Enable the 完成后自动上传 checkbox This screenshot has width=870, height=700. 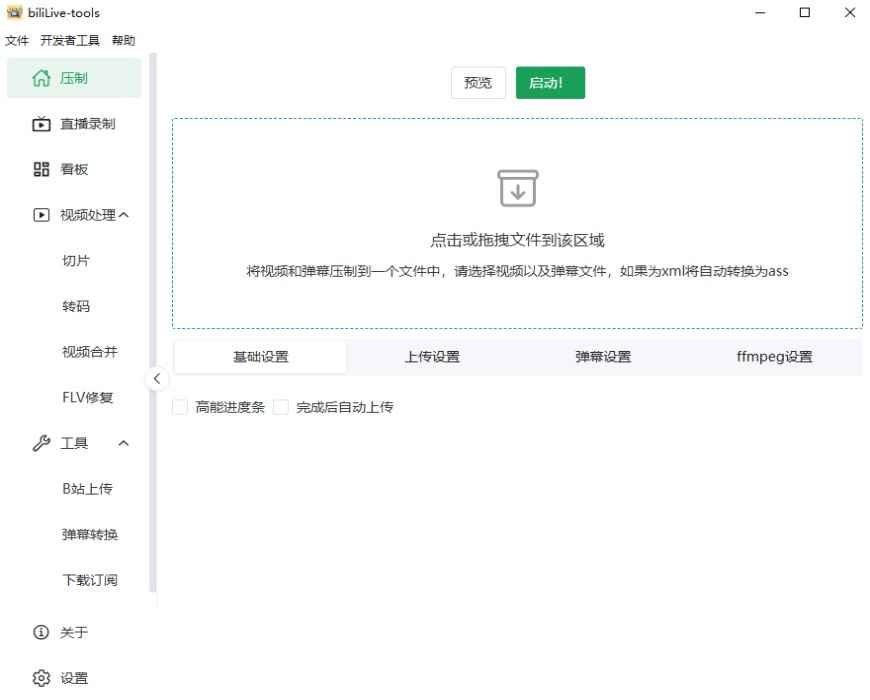(x=281, y=407)
